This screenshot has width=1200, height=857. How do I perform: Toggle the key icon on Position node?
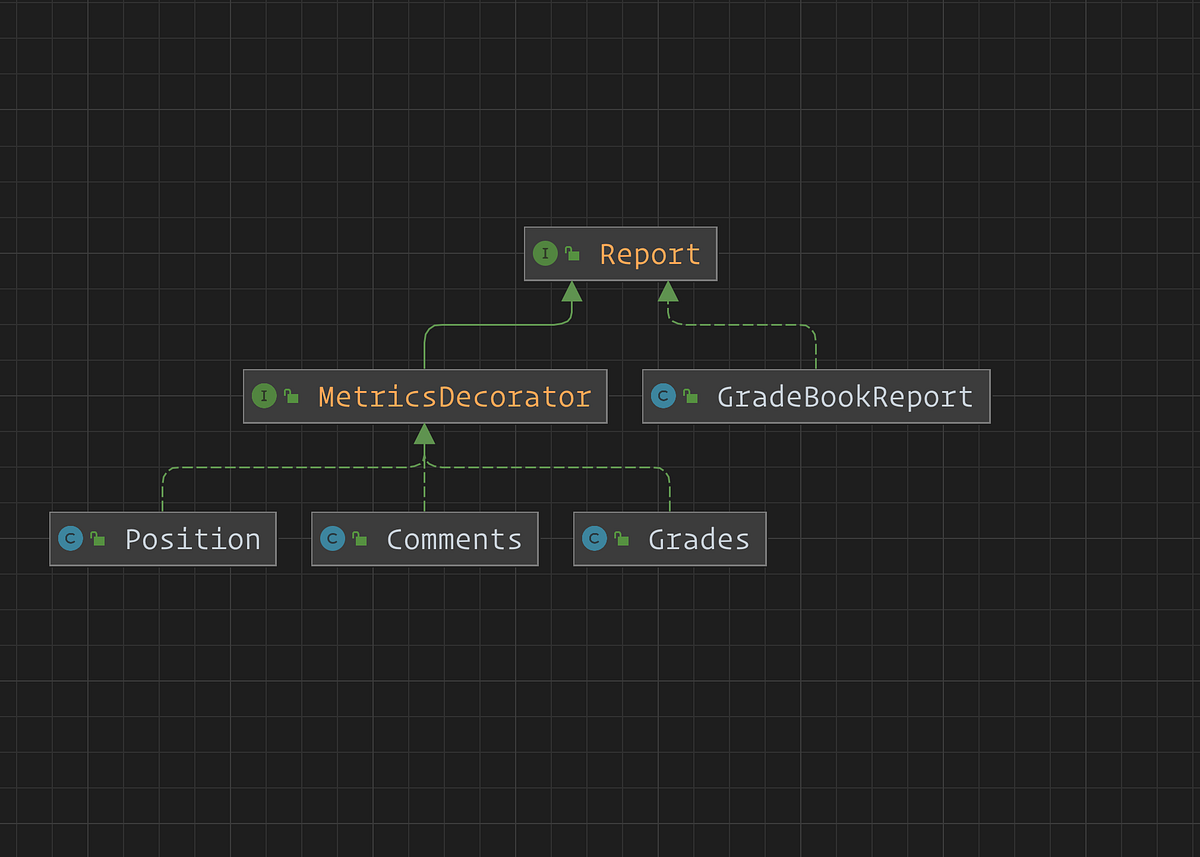tap(96, 538)
